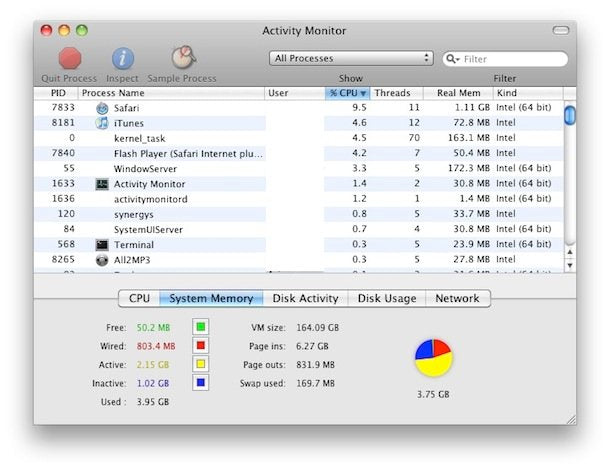Select the All2MP3 process icon
This screenshot has height=471, width=610.
coord(102,260)
